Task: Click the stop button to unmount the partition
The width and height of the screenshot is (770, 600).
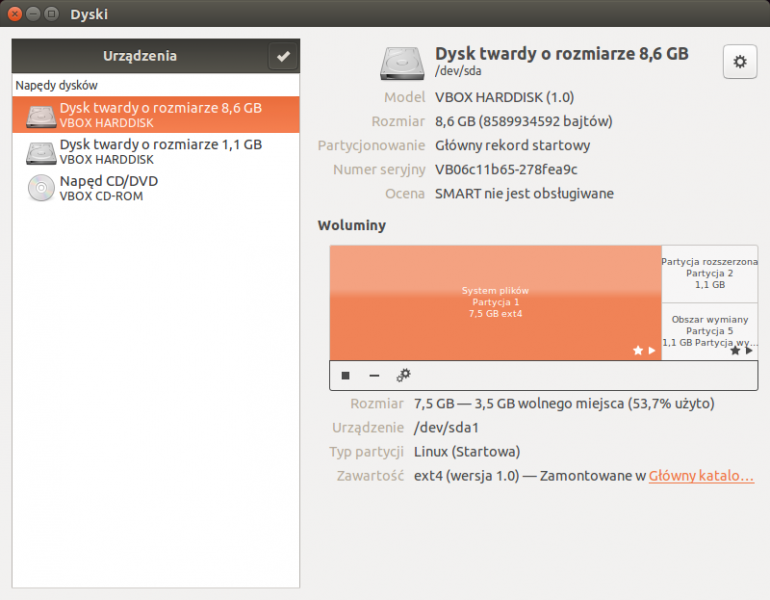Action: coord(346,375)
